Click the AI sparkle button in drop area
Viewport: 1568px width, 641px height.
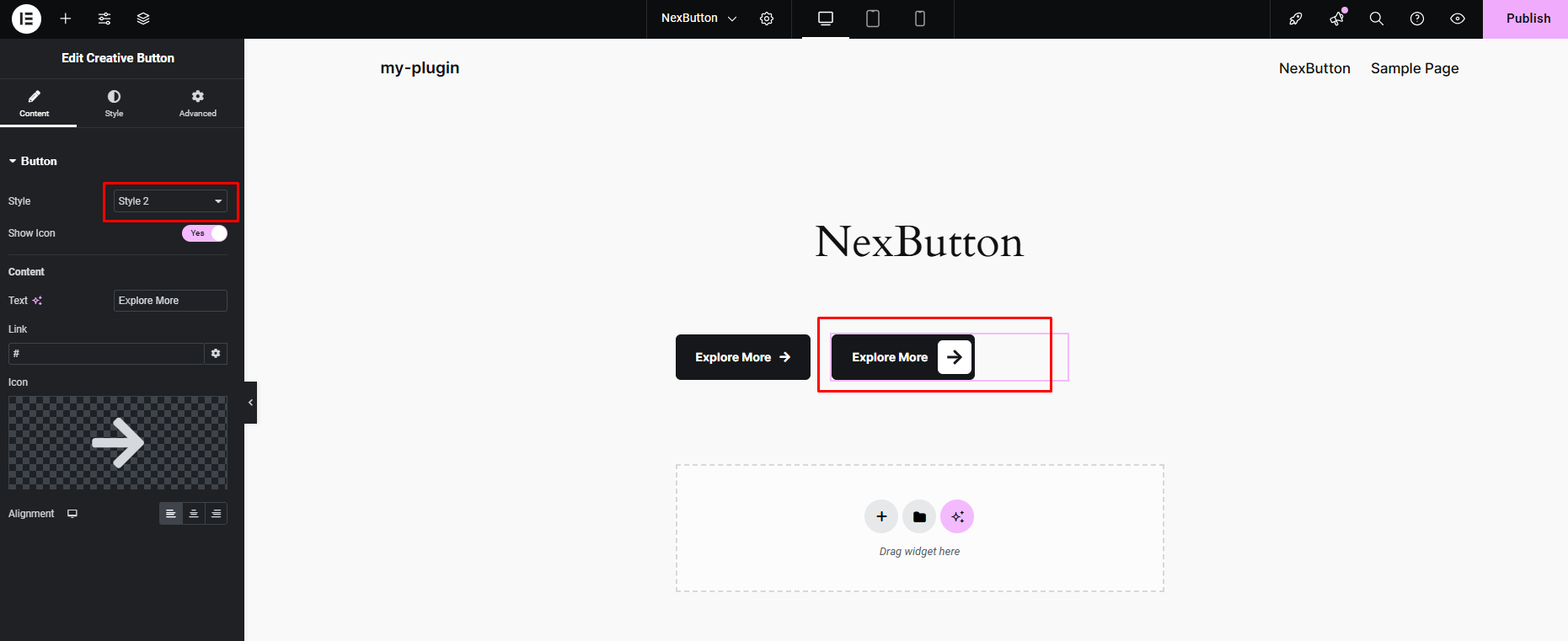tap(957, 516)
